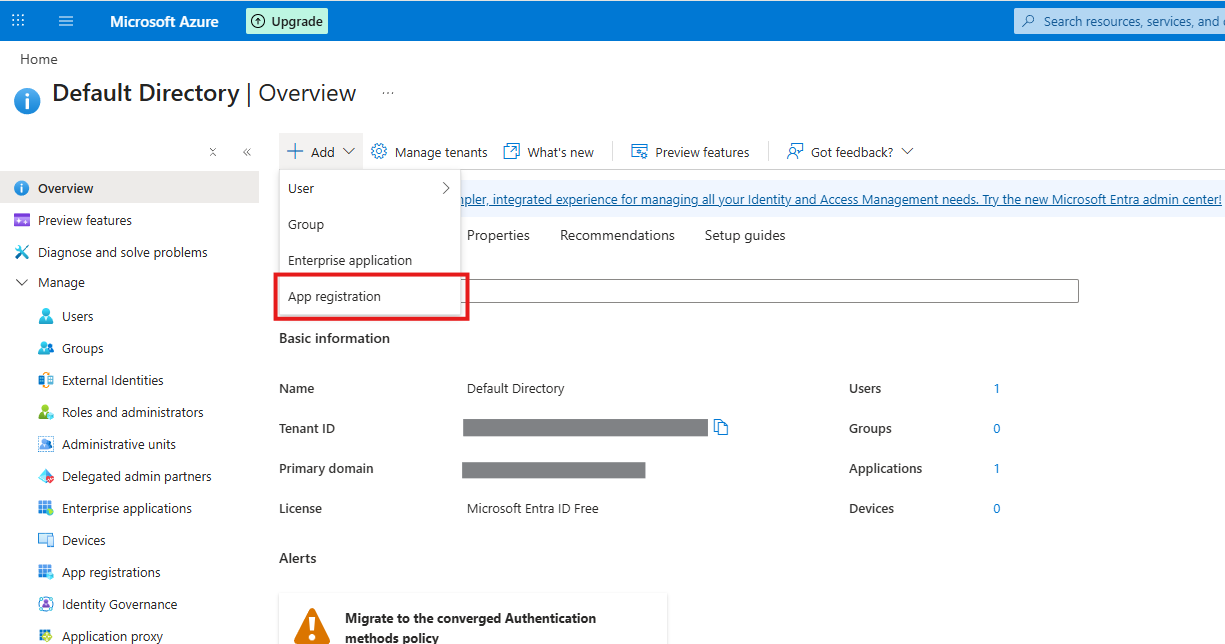This screenshot has height=644, width=1225.
Task: Select App registration in the Add menu
Action: pyautogui.click(x=370, y=296)
